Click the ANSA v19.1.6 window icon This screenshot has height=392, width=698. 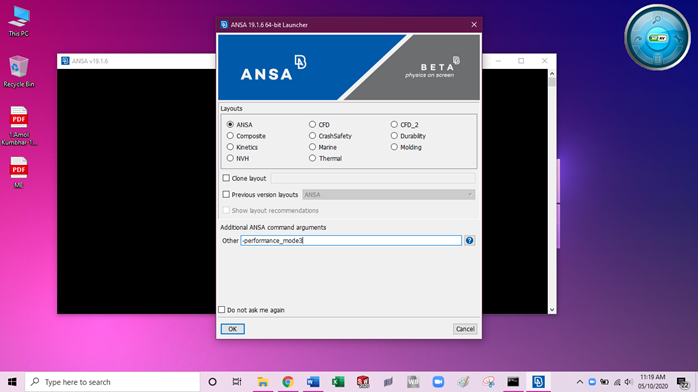65,61
